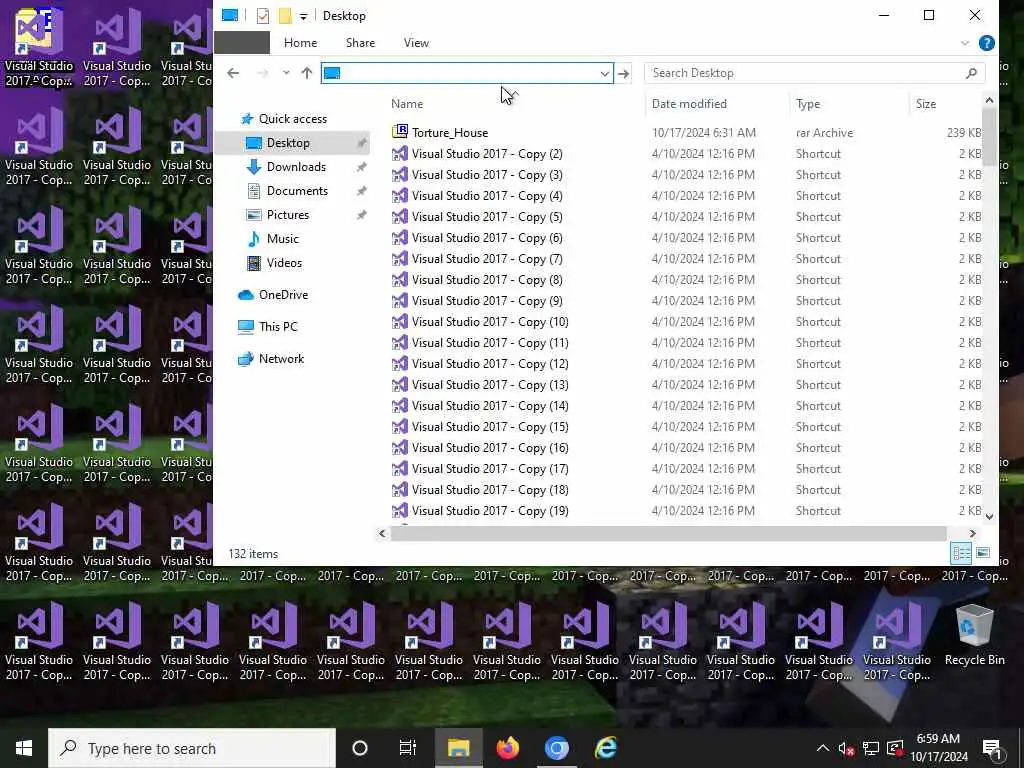Open Pictures in the navigation pane
This screenshot has width=1024, height=768.
(287, 215)
